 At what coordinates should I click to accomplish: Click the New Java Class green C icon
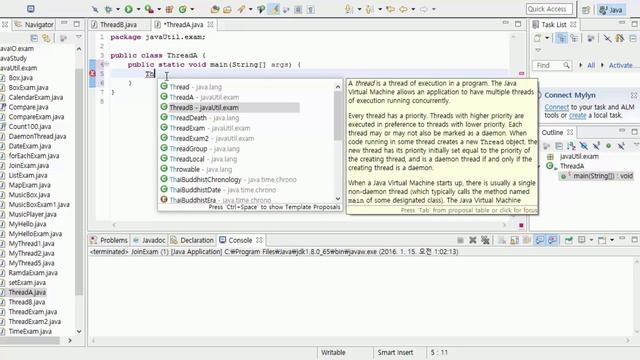click(x=182, y=9)
